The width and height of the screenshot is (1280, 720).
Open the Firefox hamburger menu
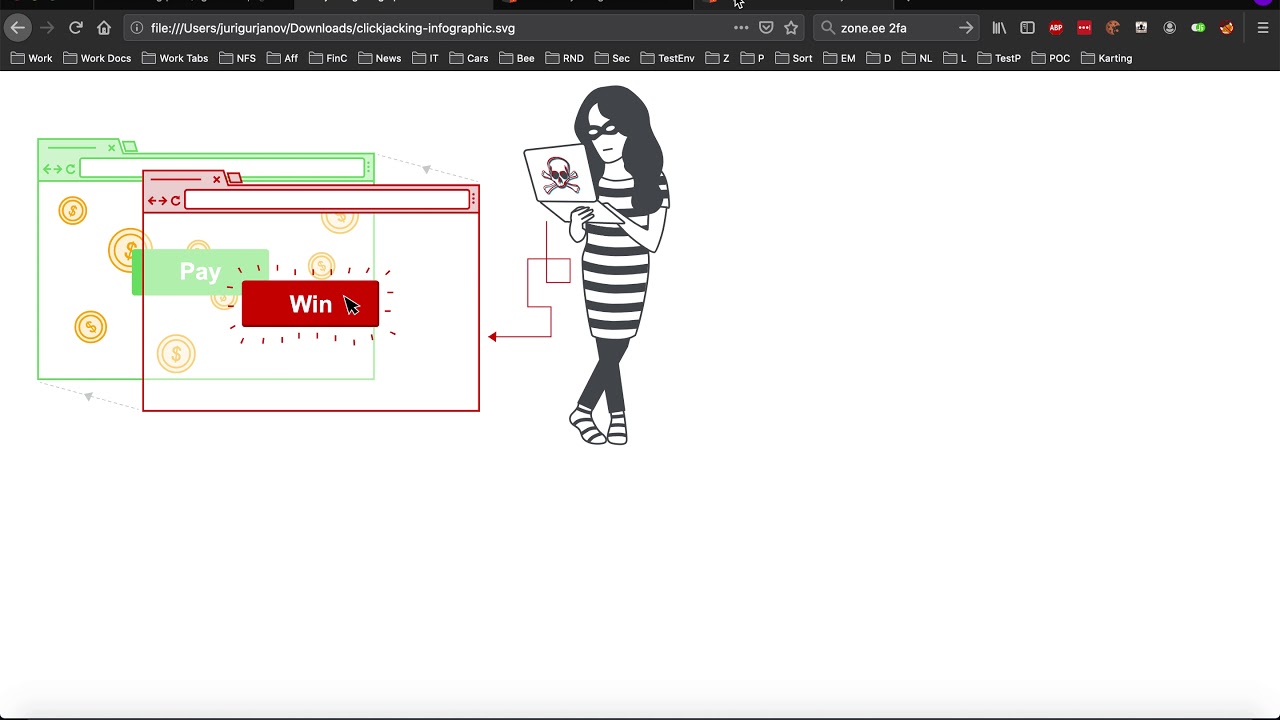coord(1263,28)
